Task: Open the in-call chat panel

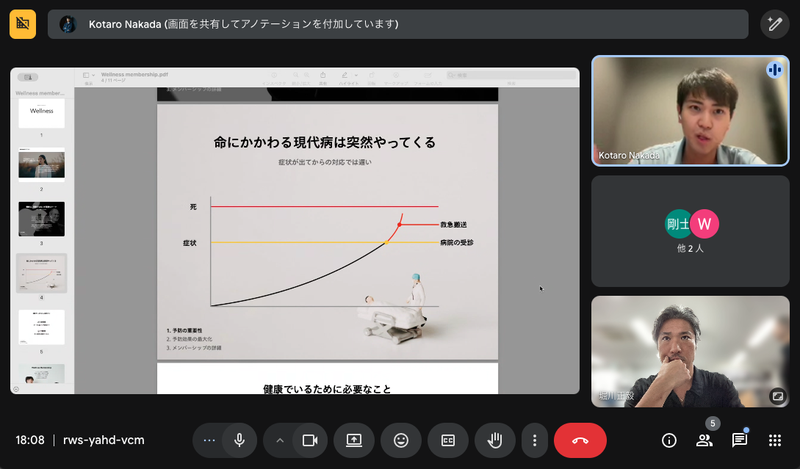Action: point(739,440)
